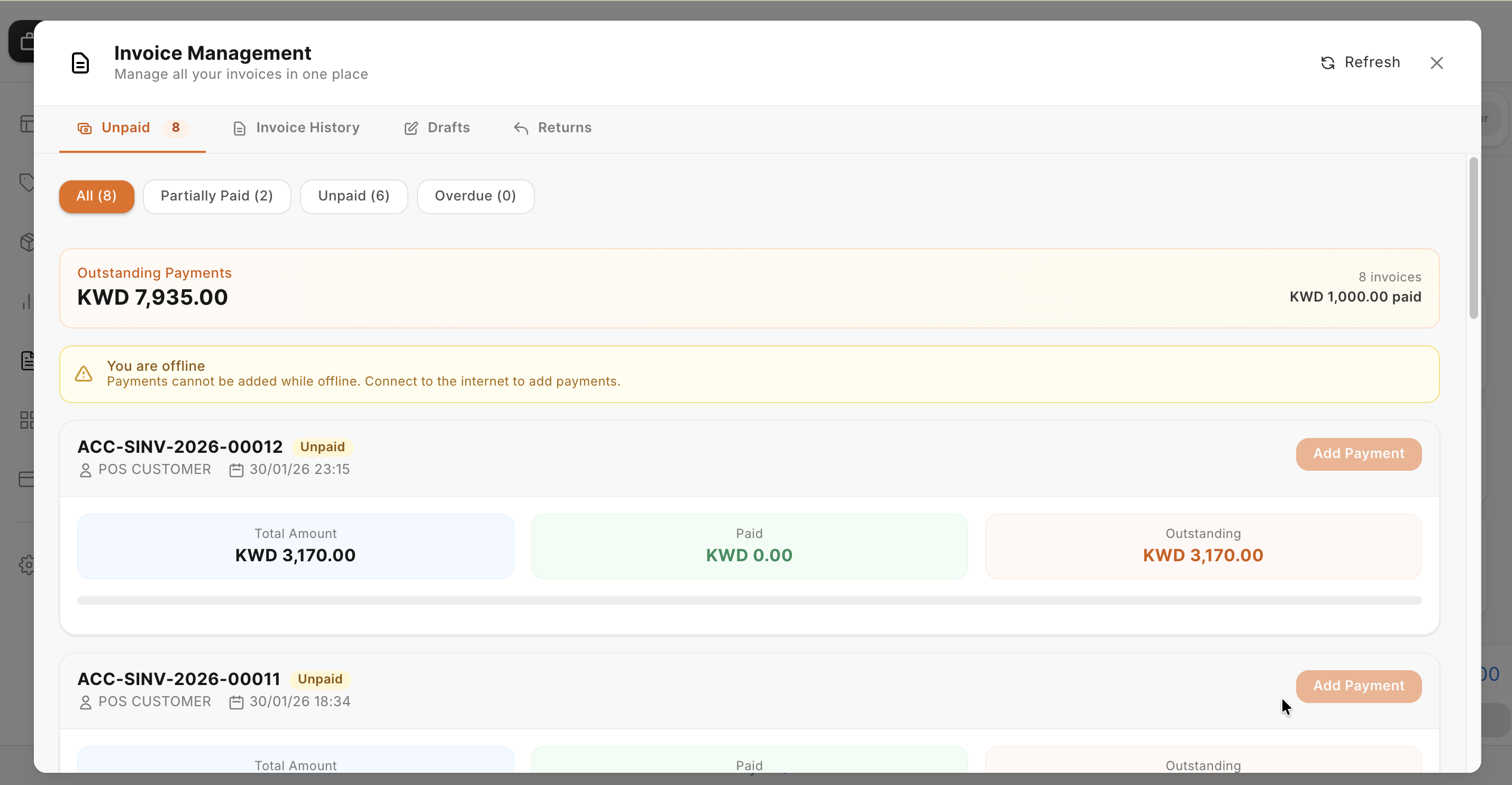Click the payment progress bar of invoice 00012
1512x785 pixels.
750,600
